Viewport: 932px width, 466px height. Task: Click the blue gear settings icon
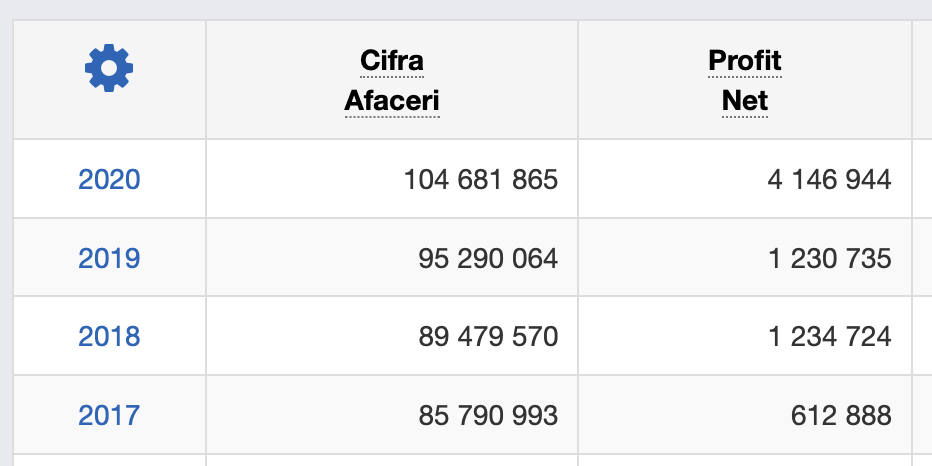point(109,68)
